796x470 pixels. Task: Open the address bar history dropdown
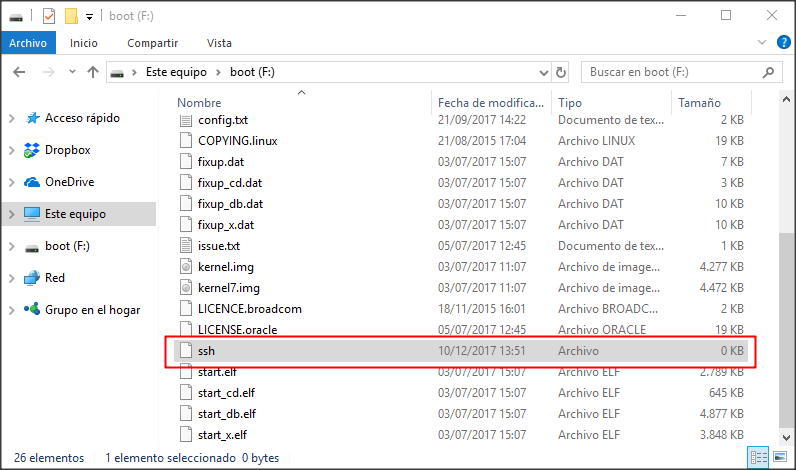[542, 73]
